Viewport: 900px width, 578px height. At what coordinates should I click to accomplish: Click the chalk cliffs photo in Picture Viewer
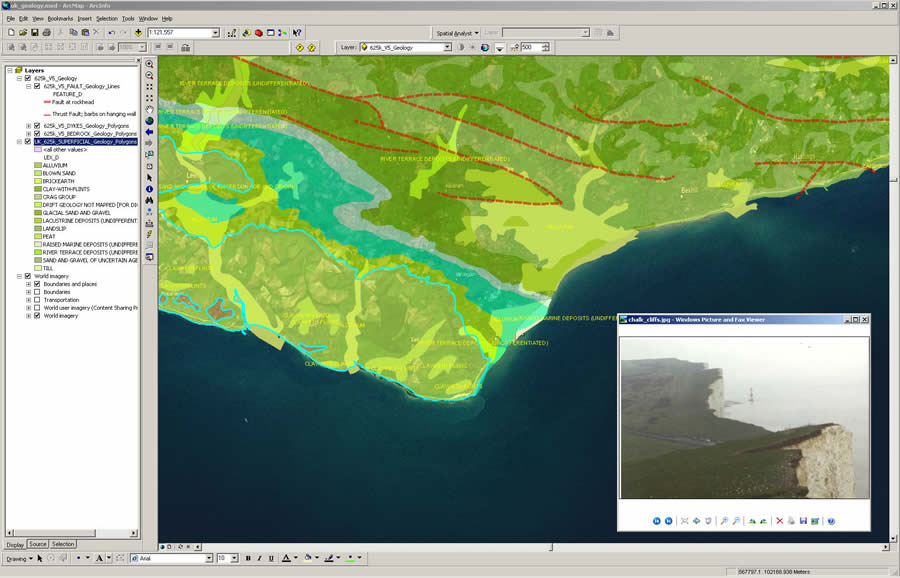(744, 418)
